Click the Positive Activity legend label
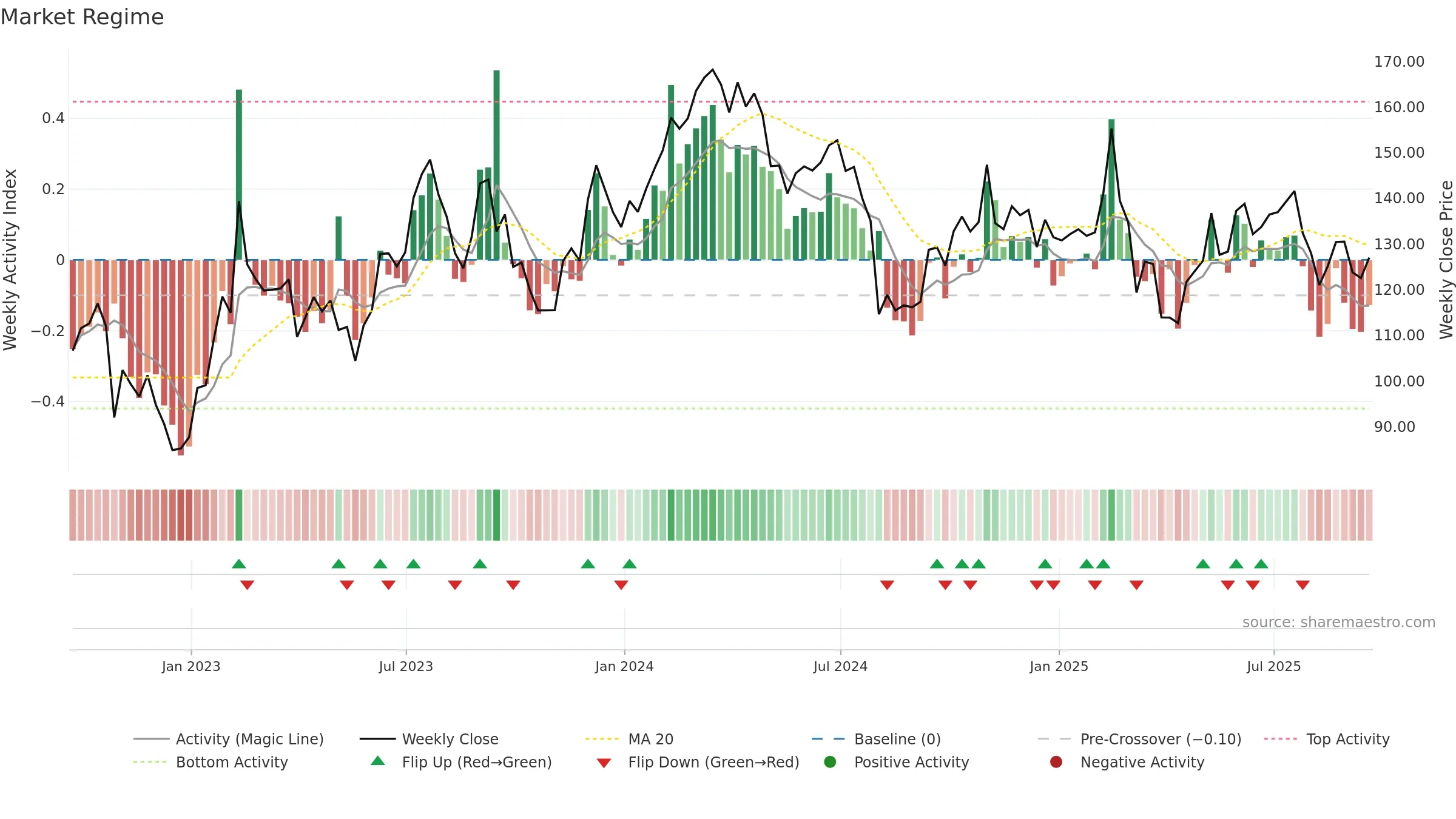Image resolution: width=1456 pixels, height=819 pixels. [x=912, y=762]
